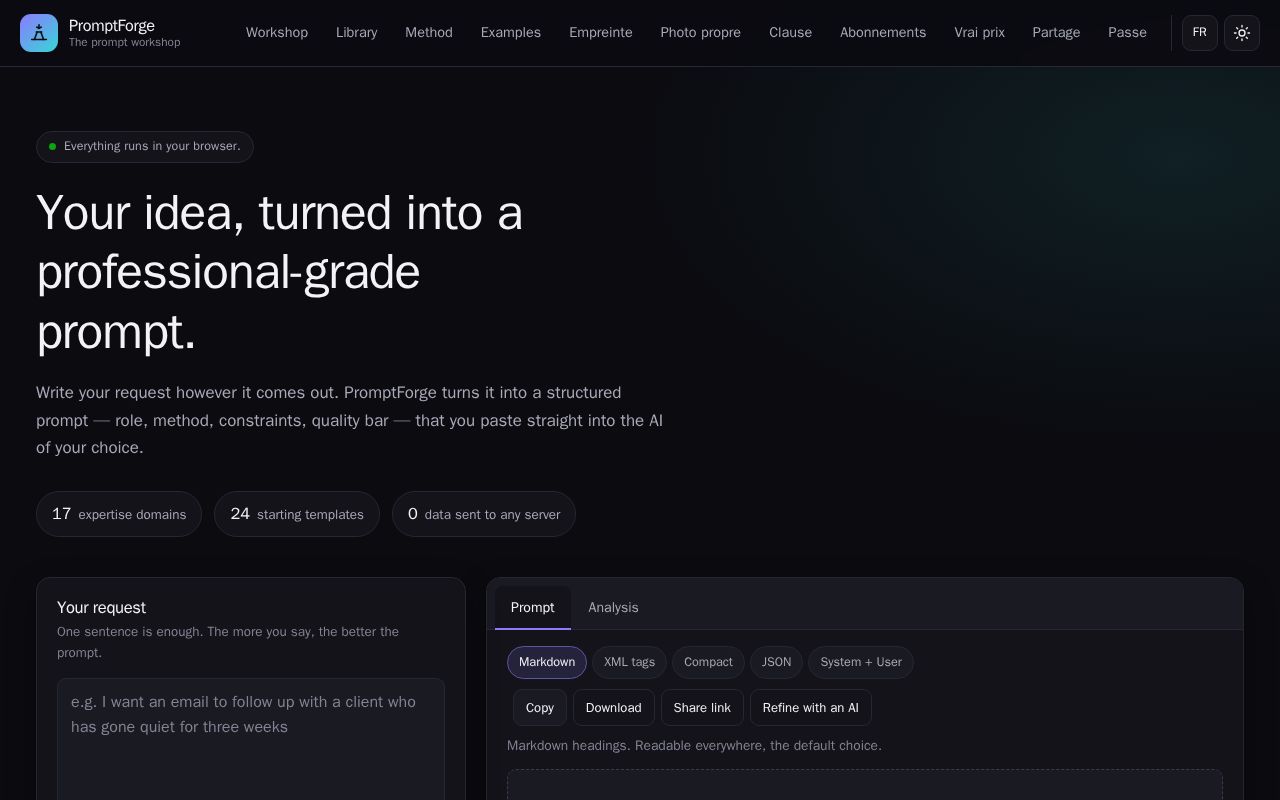Click the Share link button
Viewport: 1280px width, 800px height.
coord(702,708)
